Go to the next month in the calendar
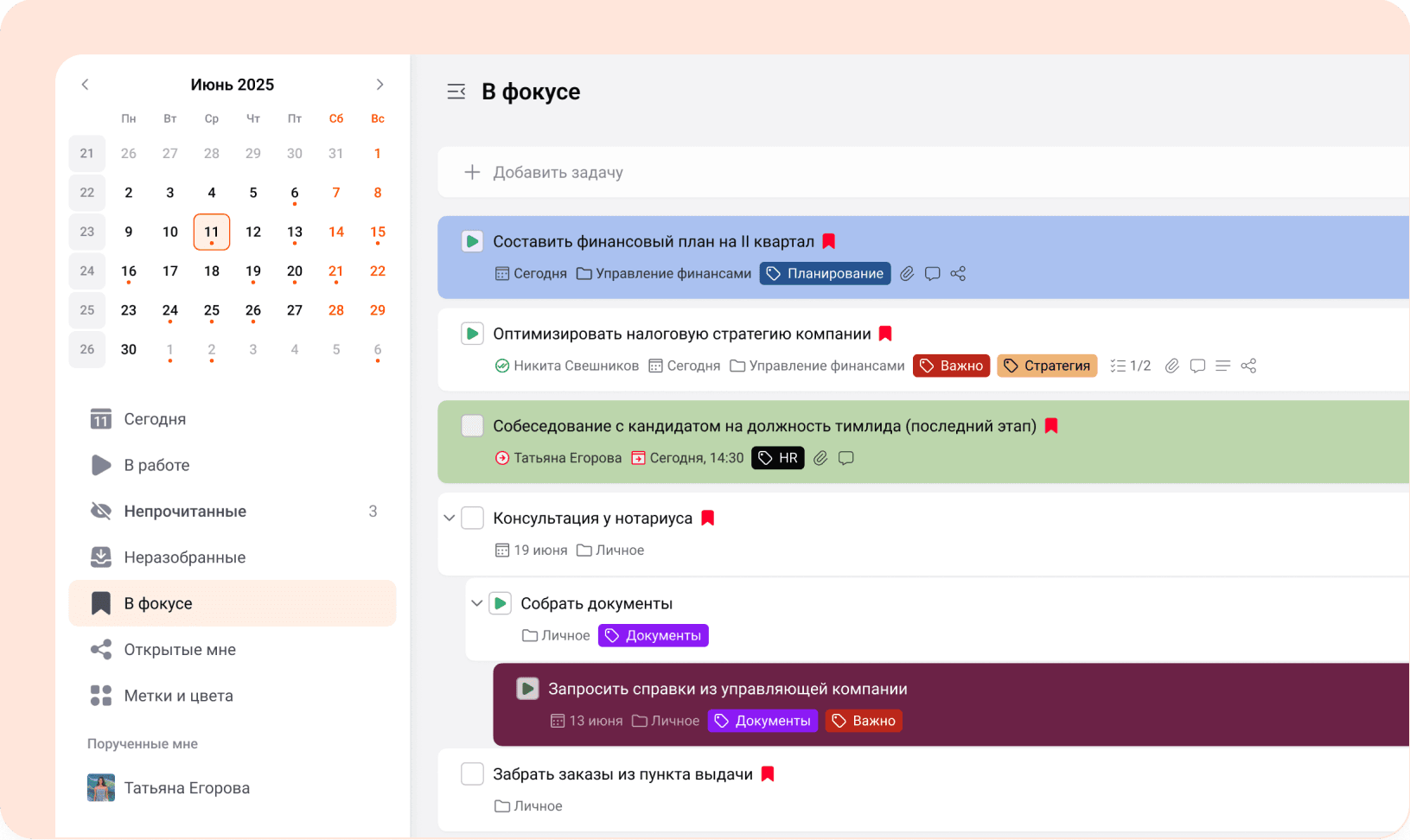This screenshot has height=840, width=1410. click(380, 84)
